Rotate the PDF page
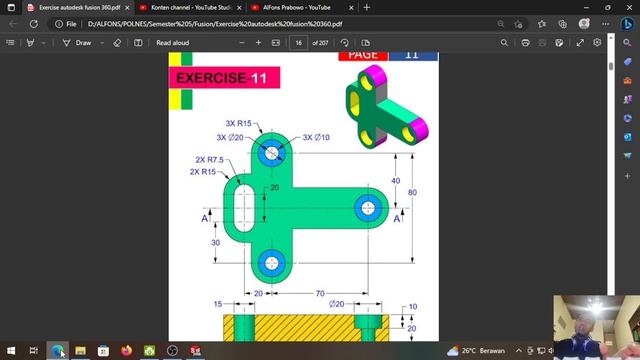The height and width of the screenshot is (360, 640). [344, 43]
